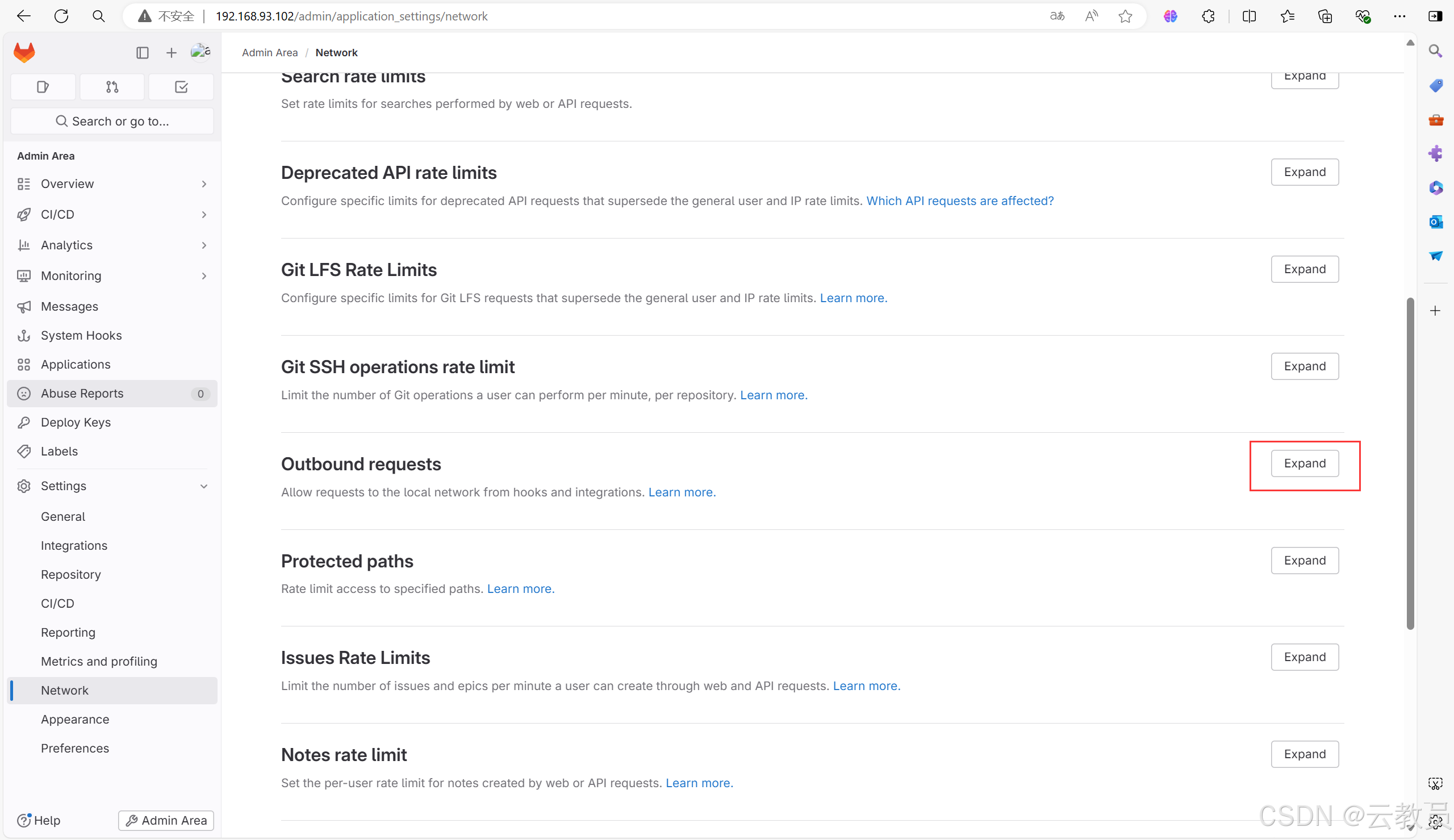The image size is (1454, 840).
Task: Open Reporting settings
Action: (112, 632)
